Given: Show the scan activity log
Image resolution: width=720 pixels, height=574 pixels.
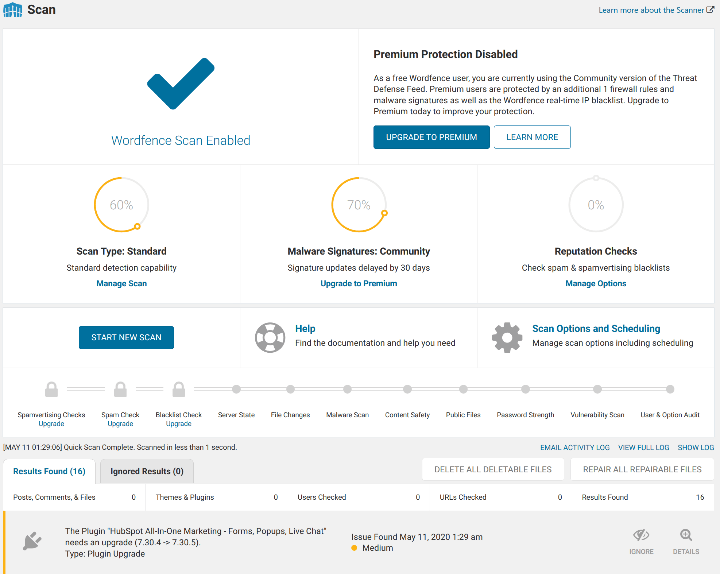Looking at the screenshot, I should (696, 448).
